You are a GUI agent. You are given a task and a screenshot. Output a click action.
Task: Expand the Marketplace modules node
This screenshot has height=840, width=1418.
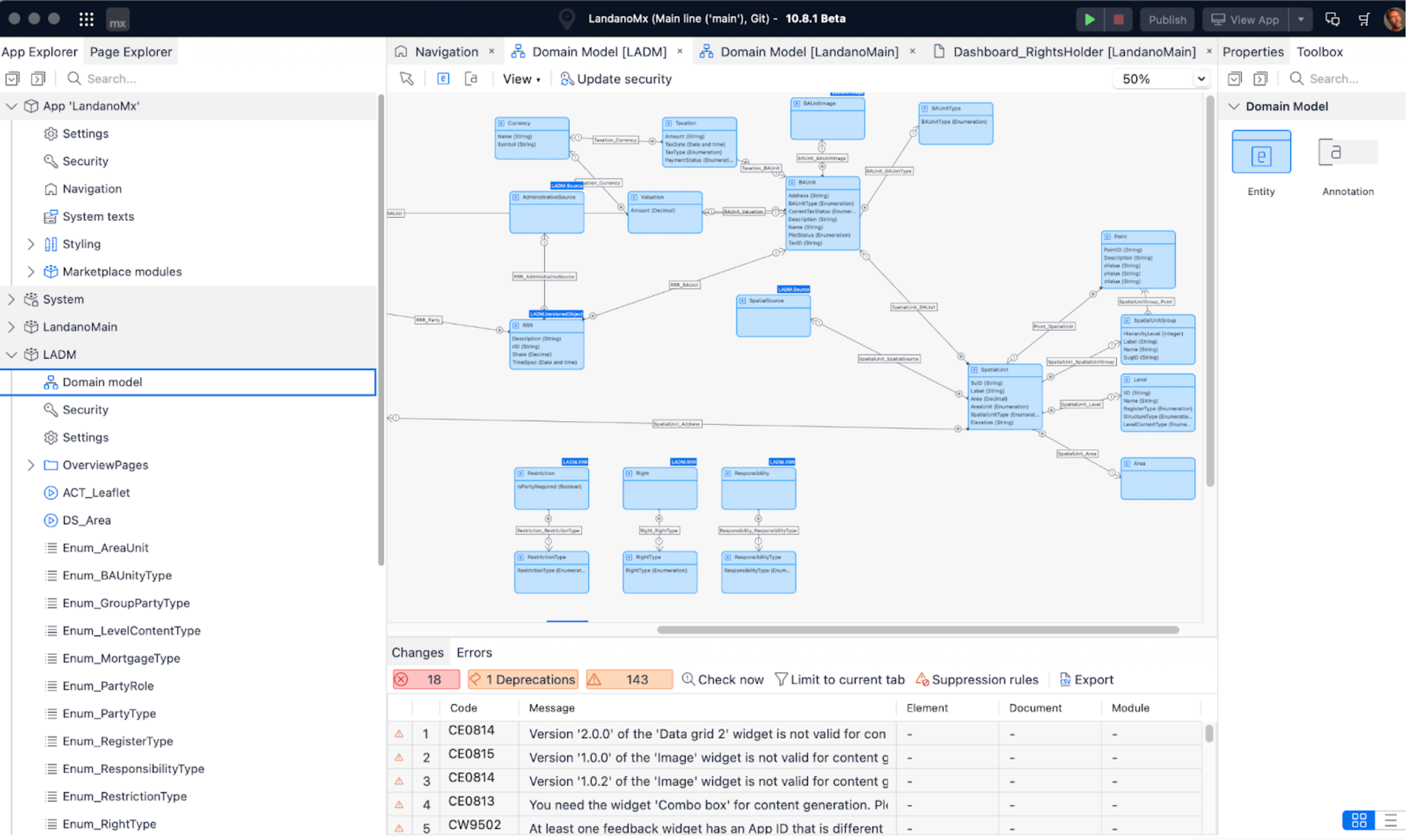30,272
